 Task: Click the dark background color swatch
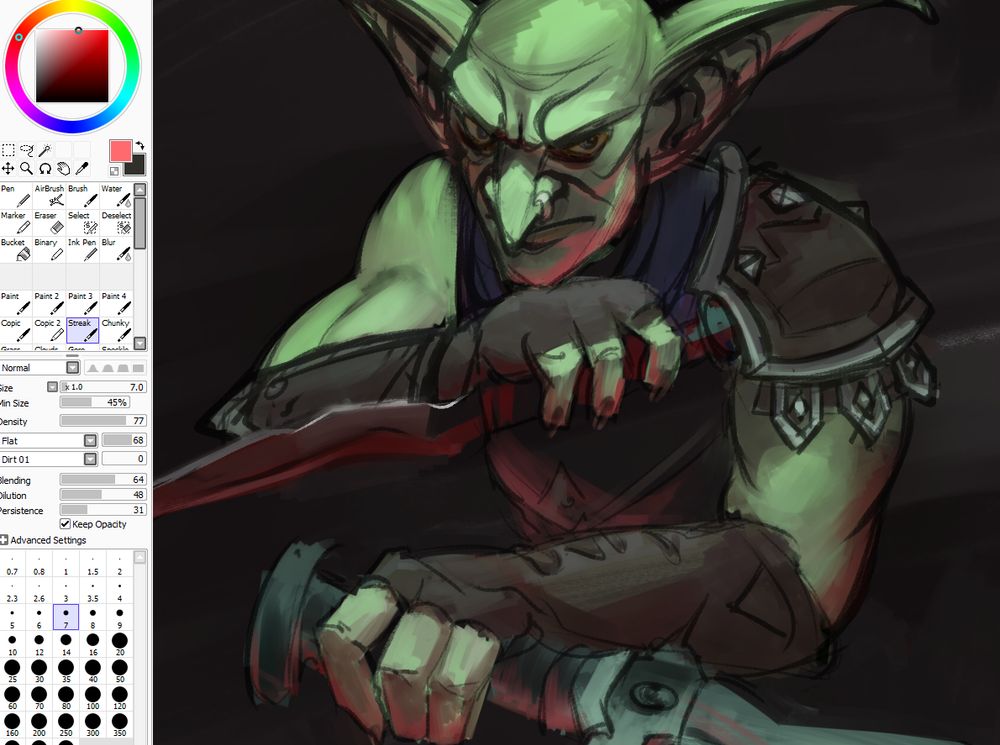click(x=138, y=166)
